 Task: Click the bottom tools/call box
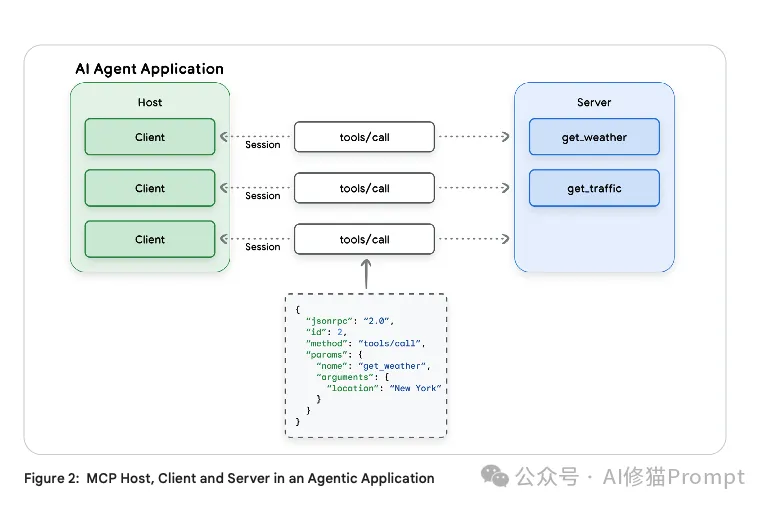pyautogui.click(x=364, y=239)
